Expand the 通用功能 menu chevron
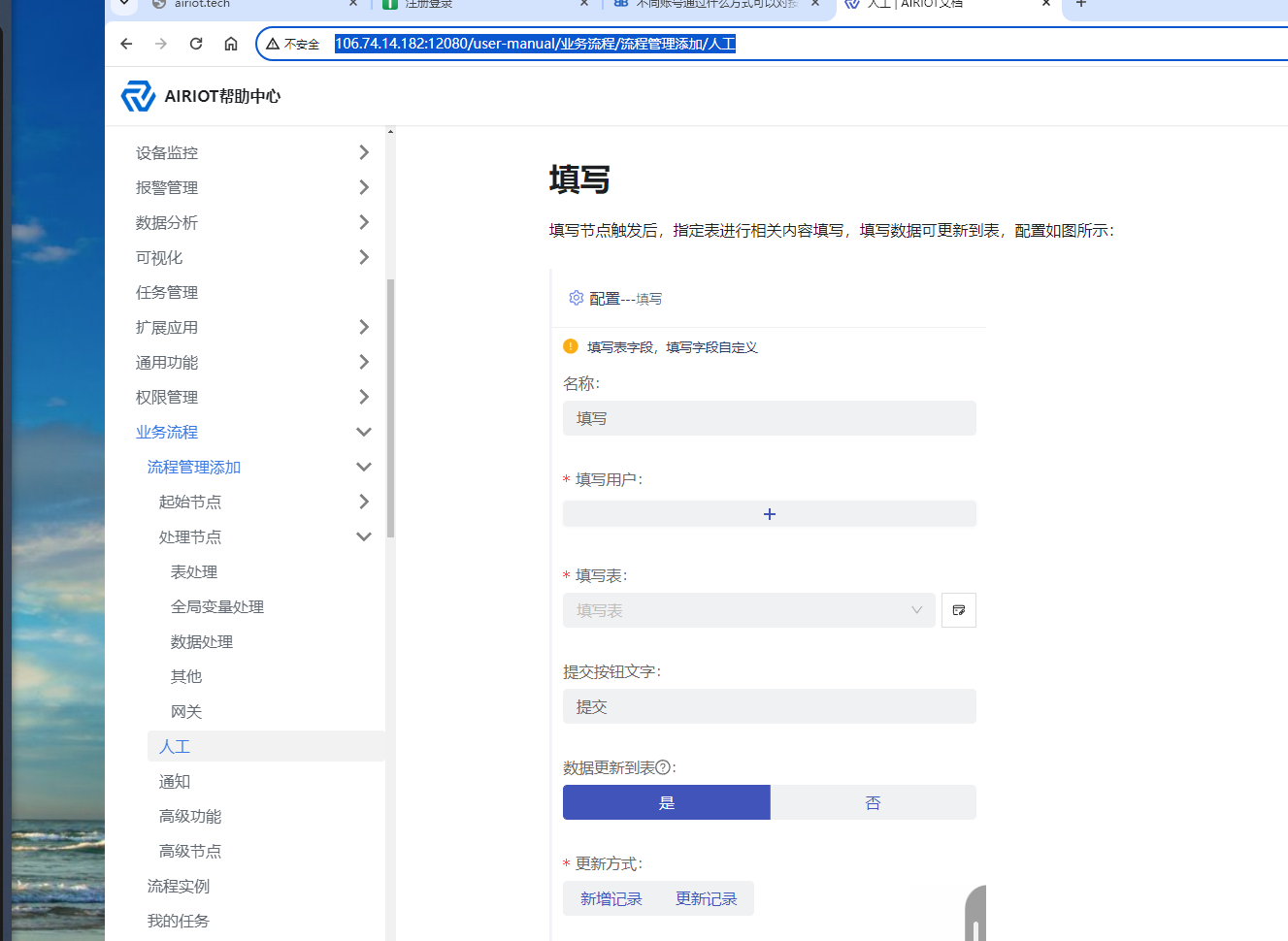Screen dimensions: 1288x941 pyautogui.click(x=364, y=362)
